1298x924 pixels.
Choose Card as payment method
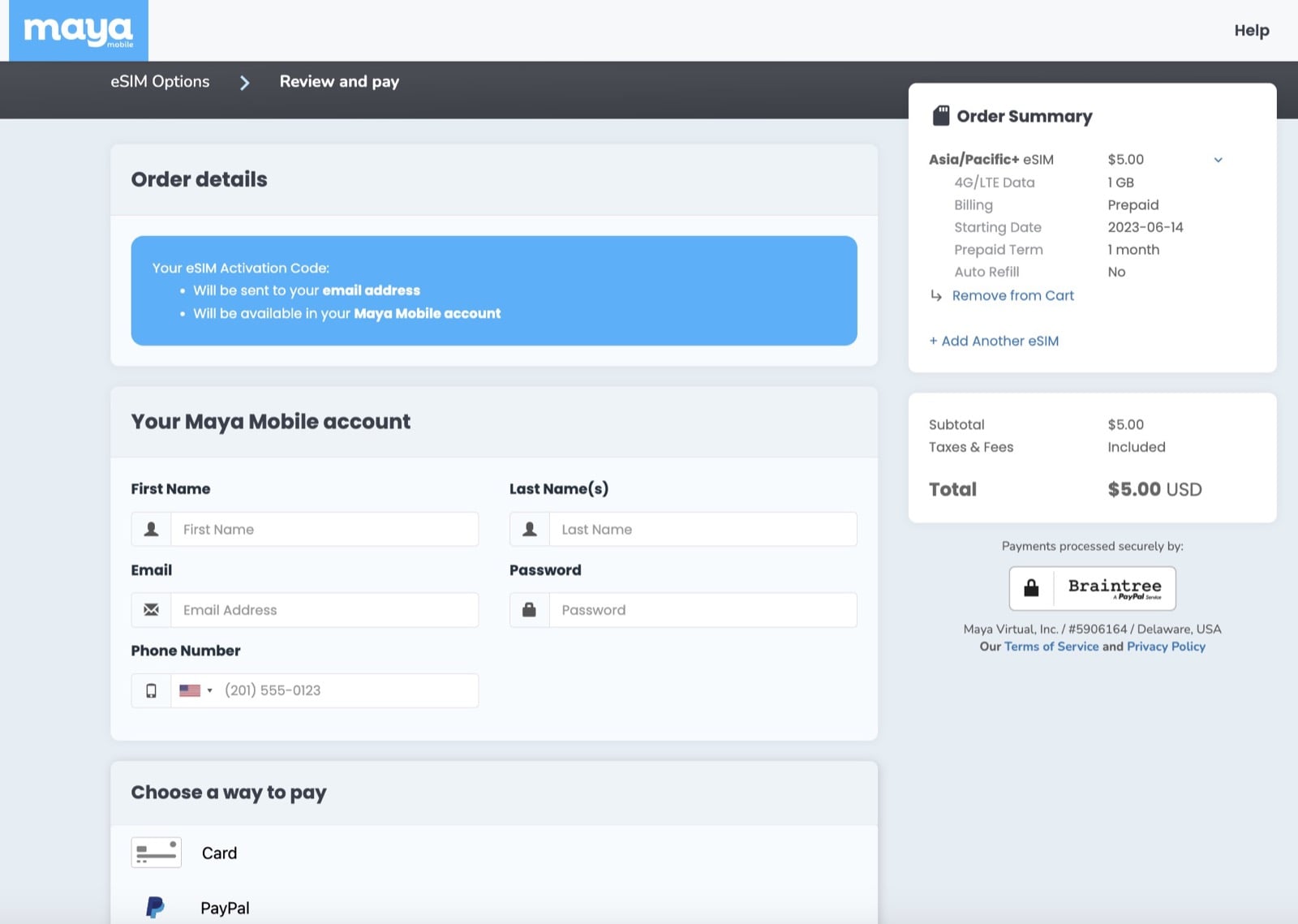pyautogui.click(x=219, y=853)
